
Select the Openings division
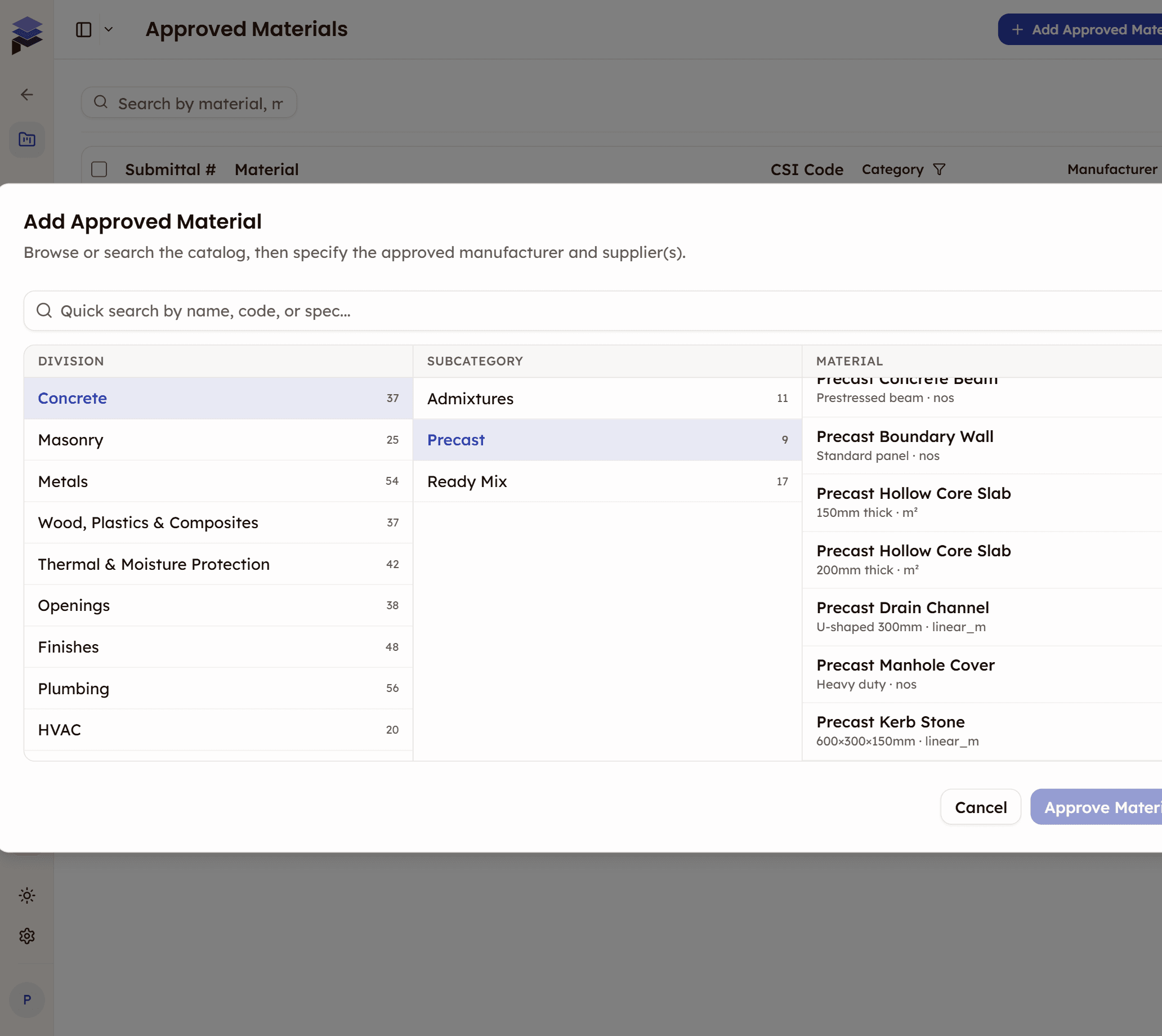point(218,606)
